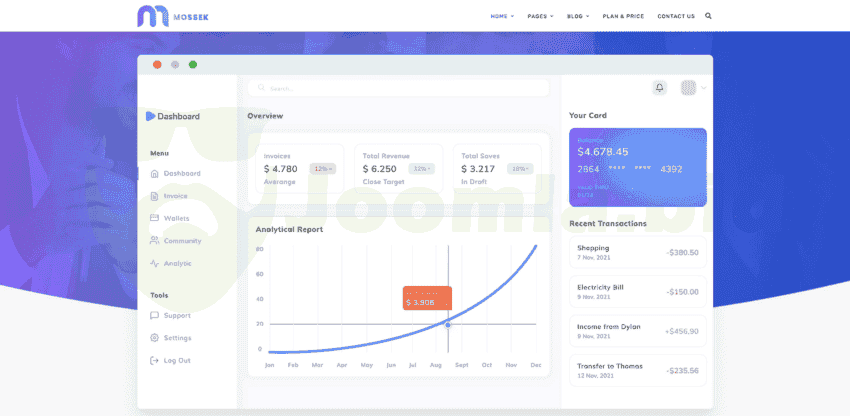
Task: Click the Settings gear icon
Action: click(x=154, y=338)
